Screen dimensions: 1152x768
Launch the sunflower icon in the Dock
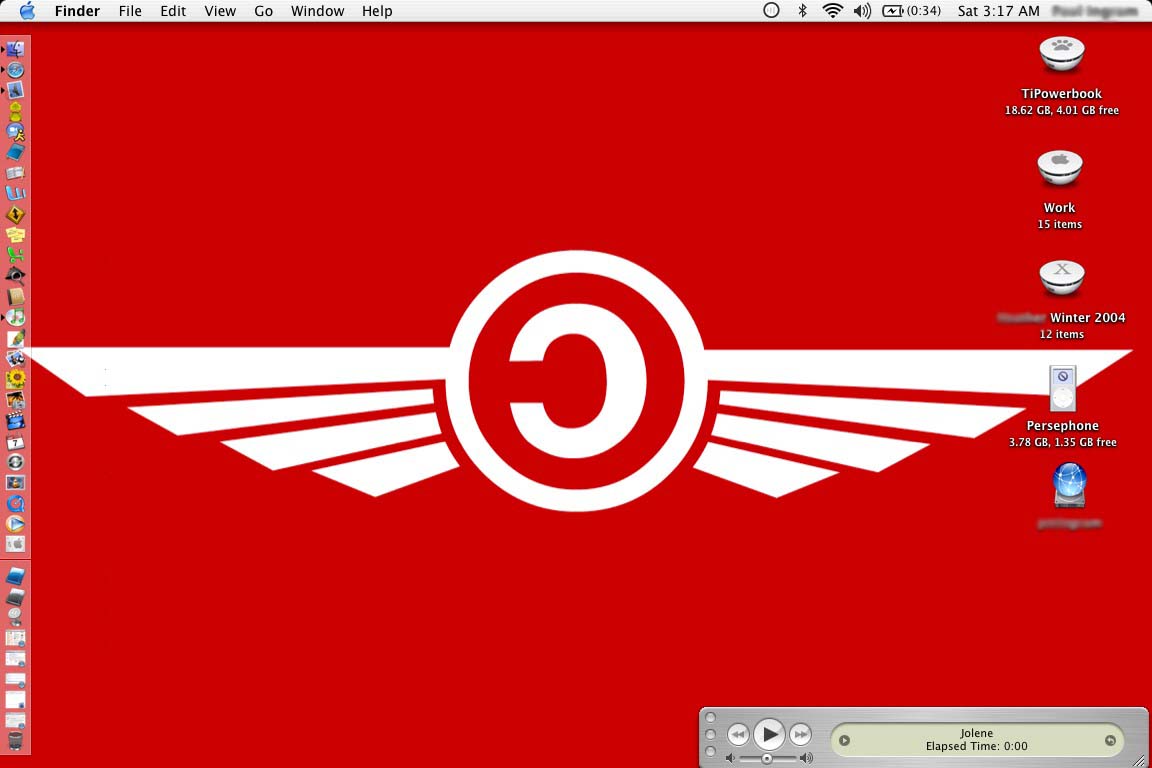click(x=15, y=379)
